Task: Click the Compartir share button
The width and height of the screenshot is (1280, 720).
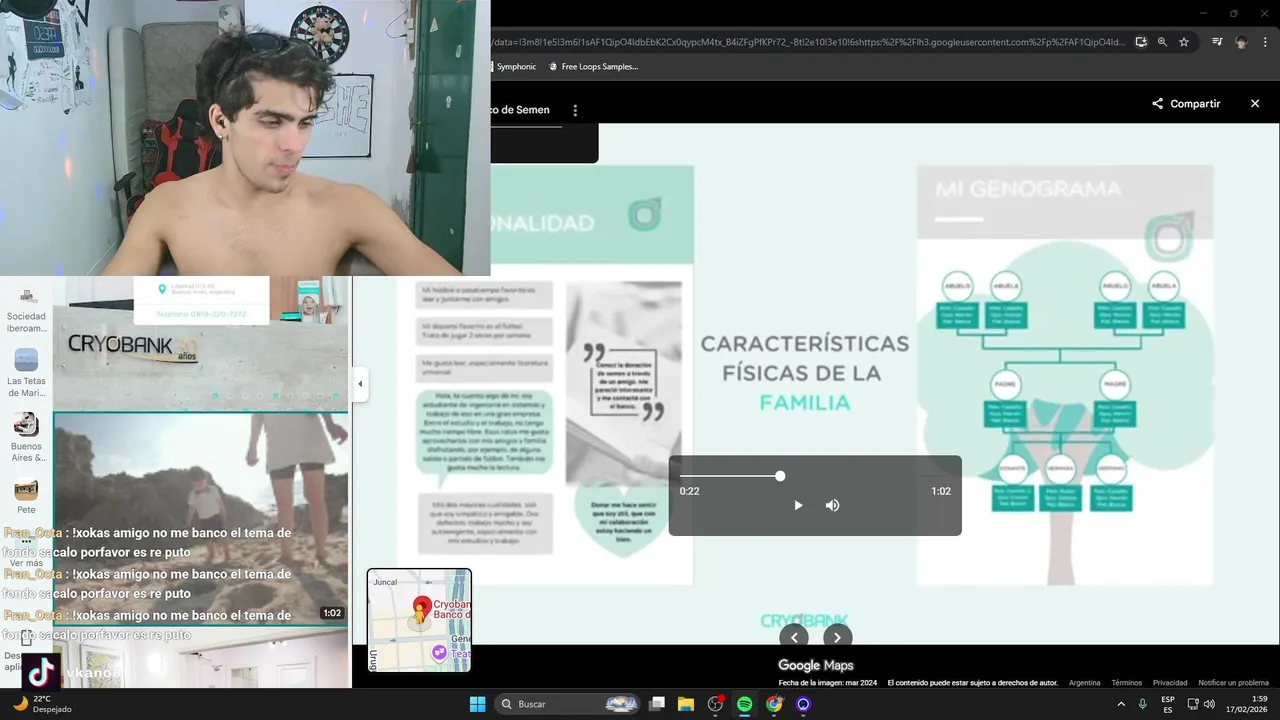Action: 1186,104
